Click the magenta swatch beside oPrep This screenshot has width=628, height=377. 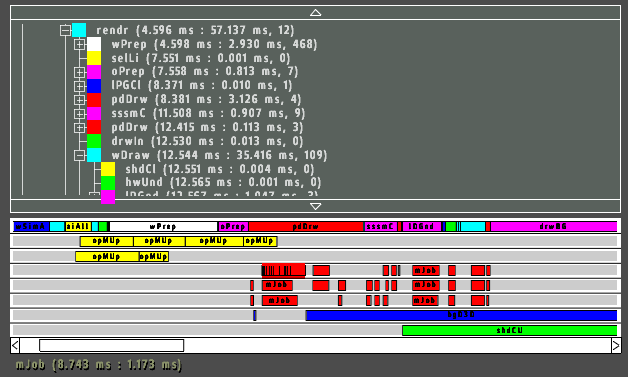(94, 72)
